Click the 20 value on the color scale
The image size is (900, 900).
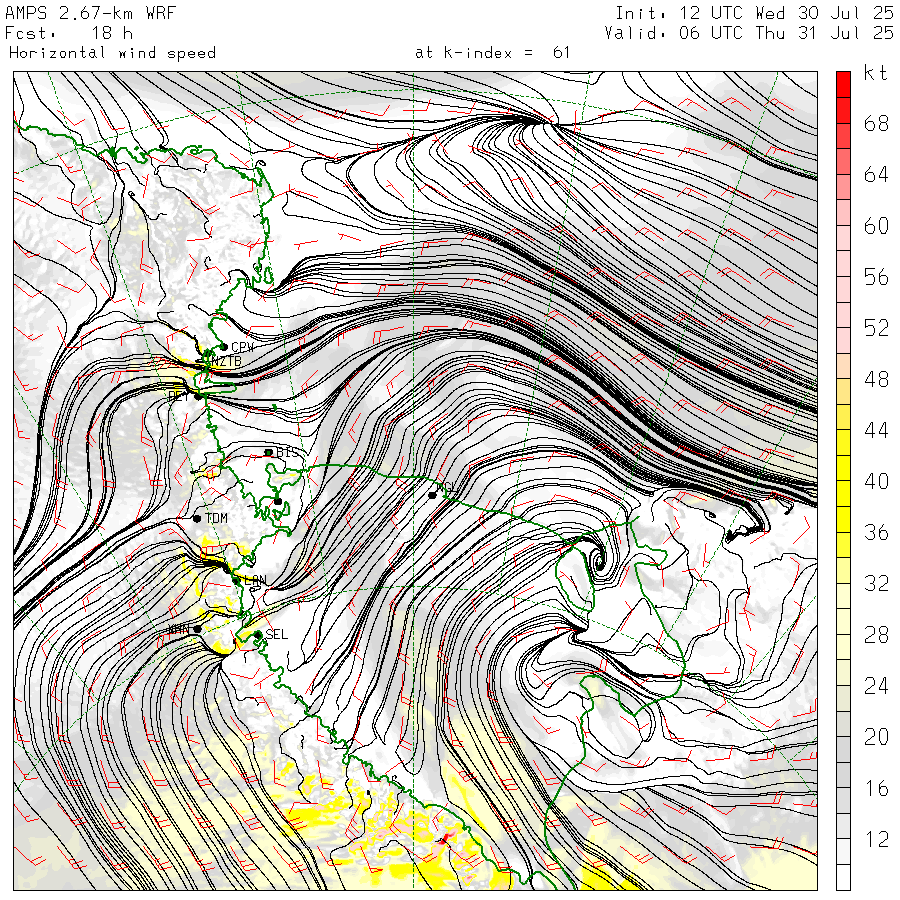876,737
